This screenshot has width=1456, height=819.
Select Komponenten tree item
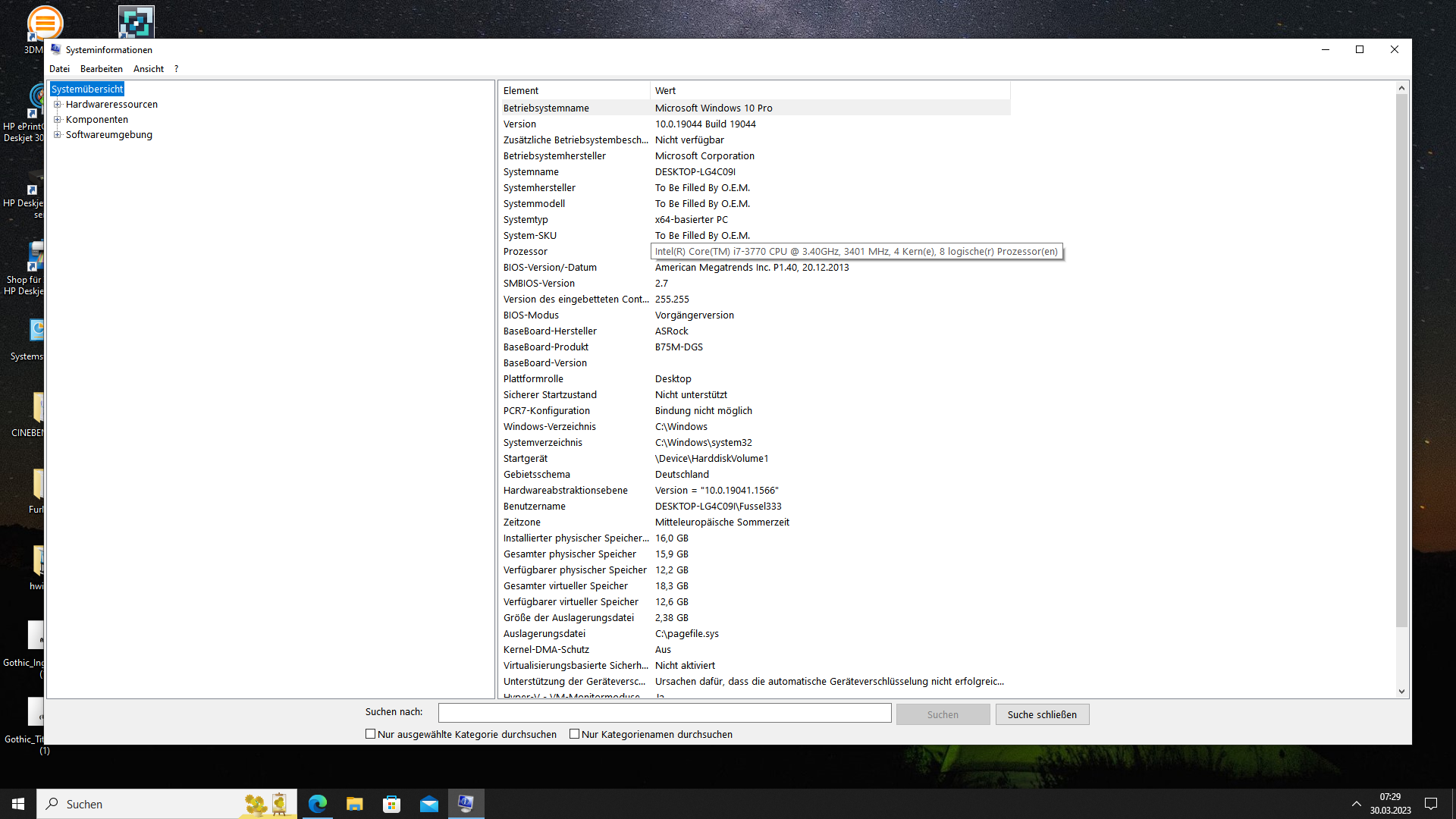(x=97, y=120)
